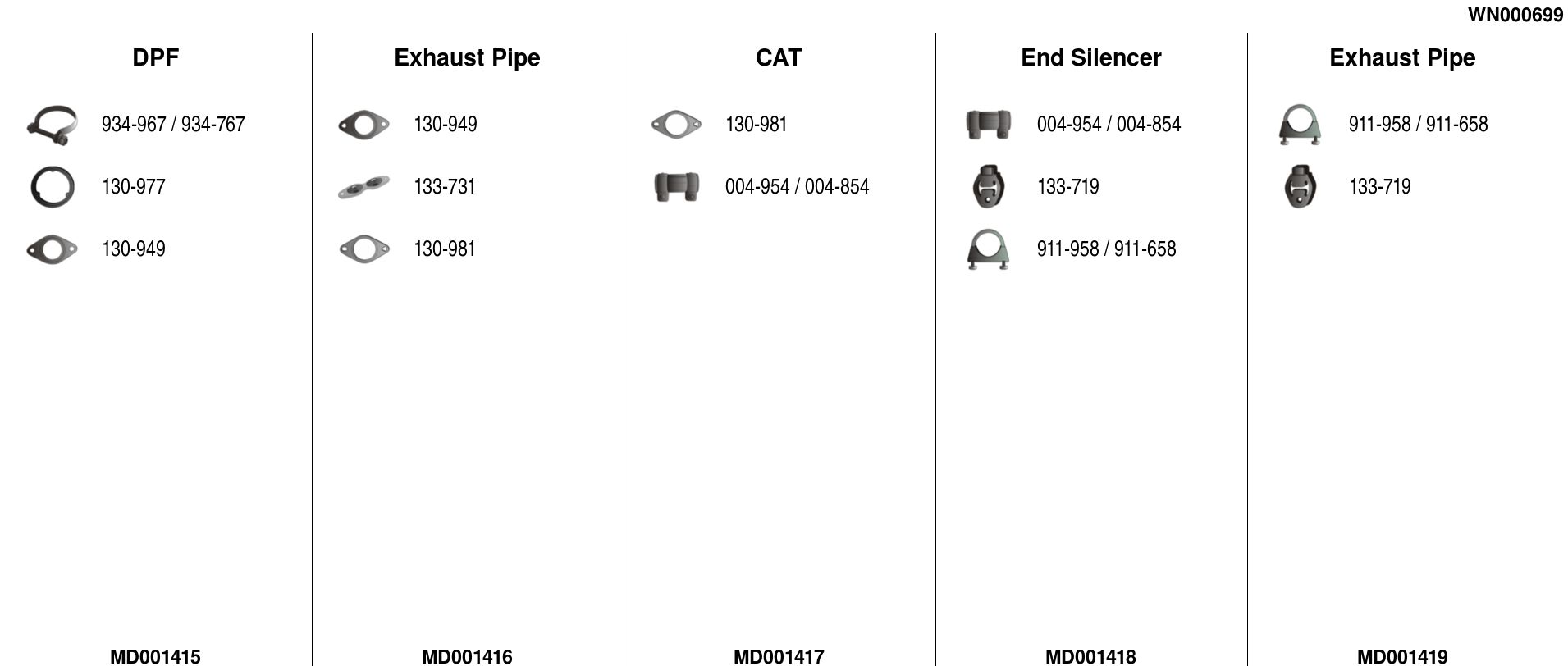The image size is (1568, 666).
Task: Select the ring gasket icon for 130-977
Action: [52, 187]
